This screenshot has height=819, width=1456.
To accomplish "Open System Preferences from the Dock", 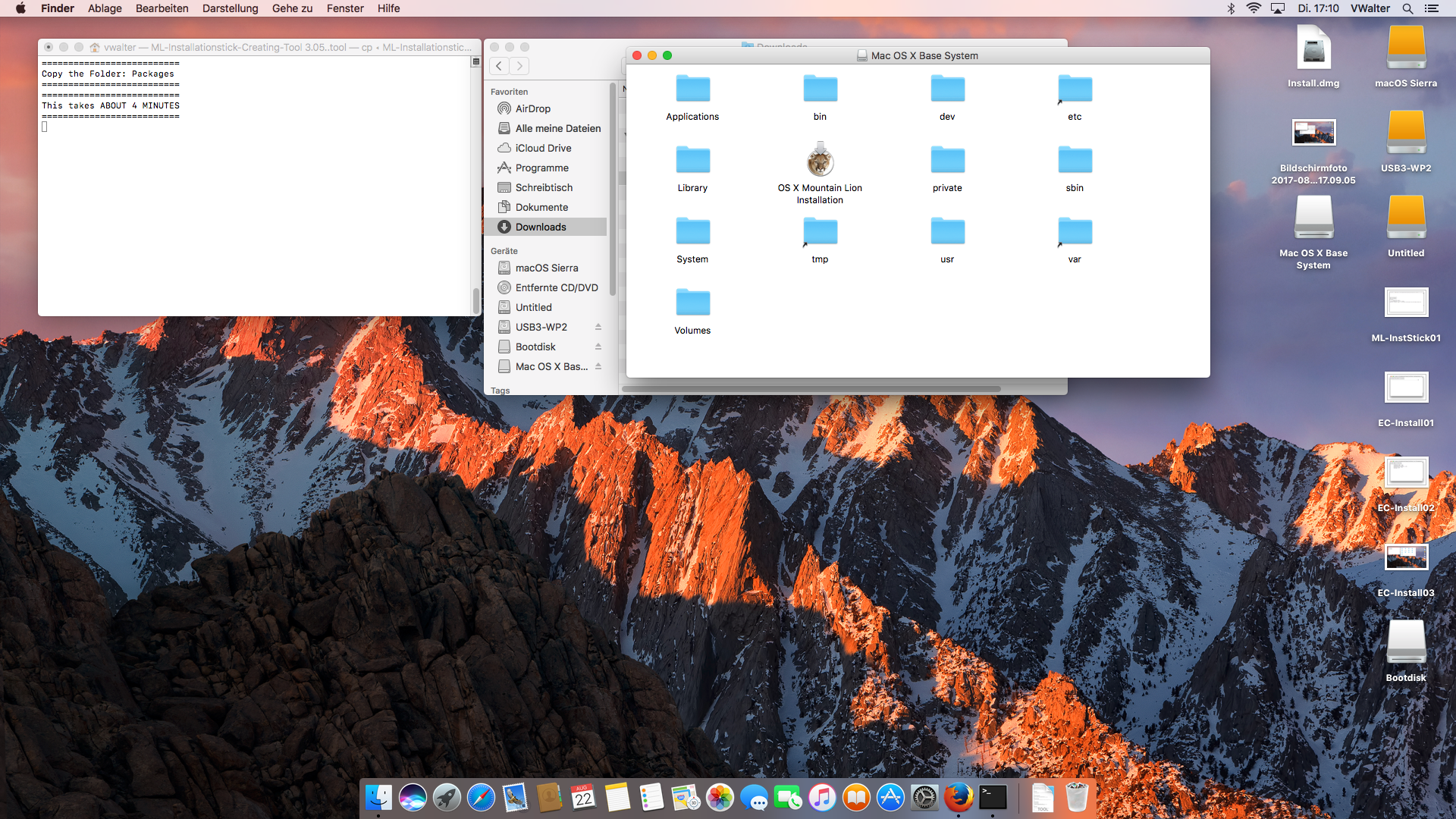I will [x=924, y=798].
